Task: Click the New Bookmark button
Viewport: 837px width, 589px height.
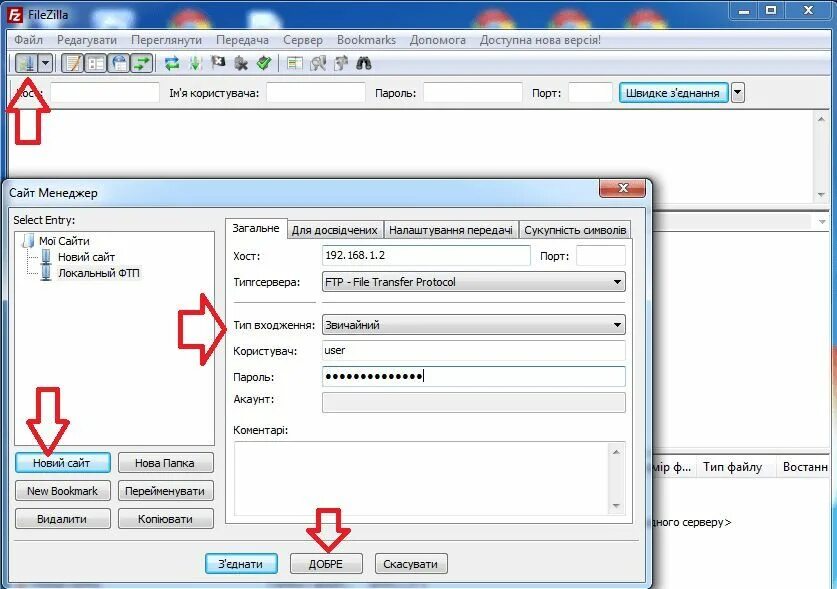Action: (x=62, y=491)
